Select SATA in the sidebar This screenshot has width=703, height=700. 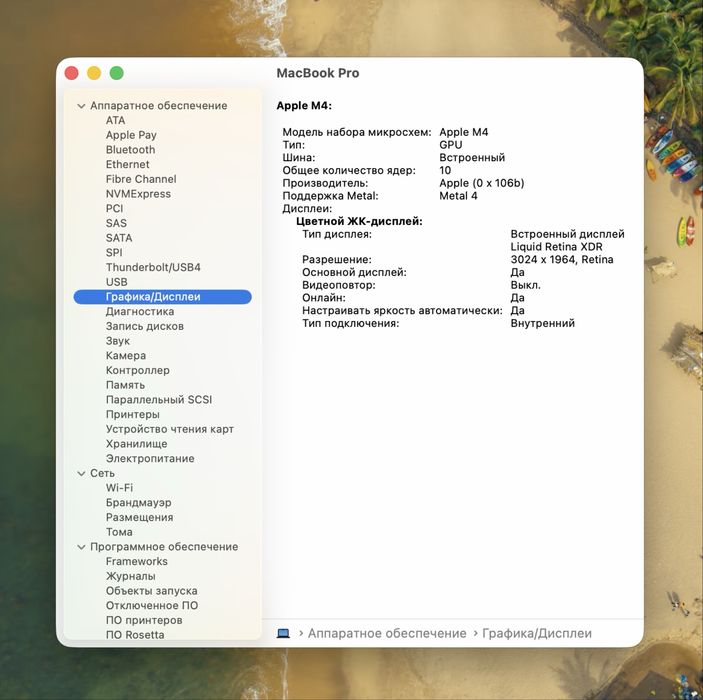click(x=119, y=238)
